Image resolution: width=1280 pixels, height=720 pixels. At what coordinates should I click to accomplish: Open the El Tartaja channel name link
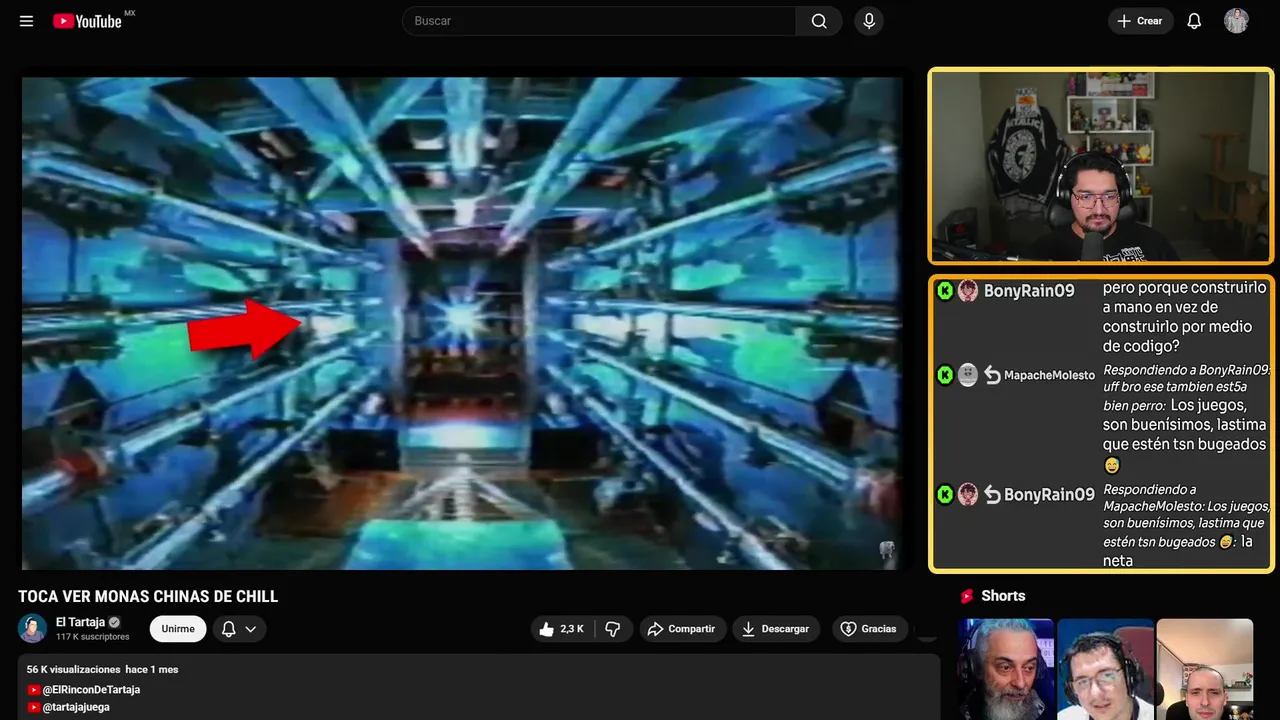point(80,622)
